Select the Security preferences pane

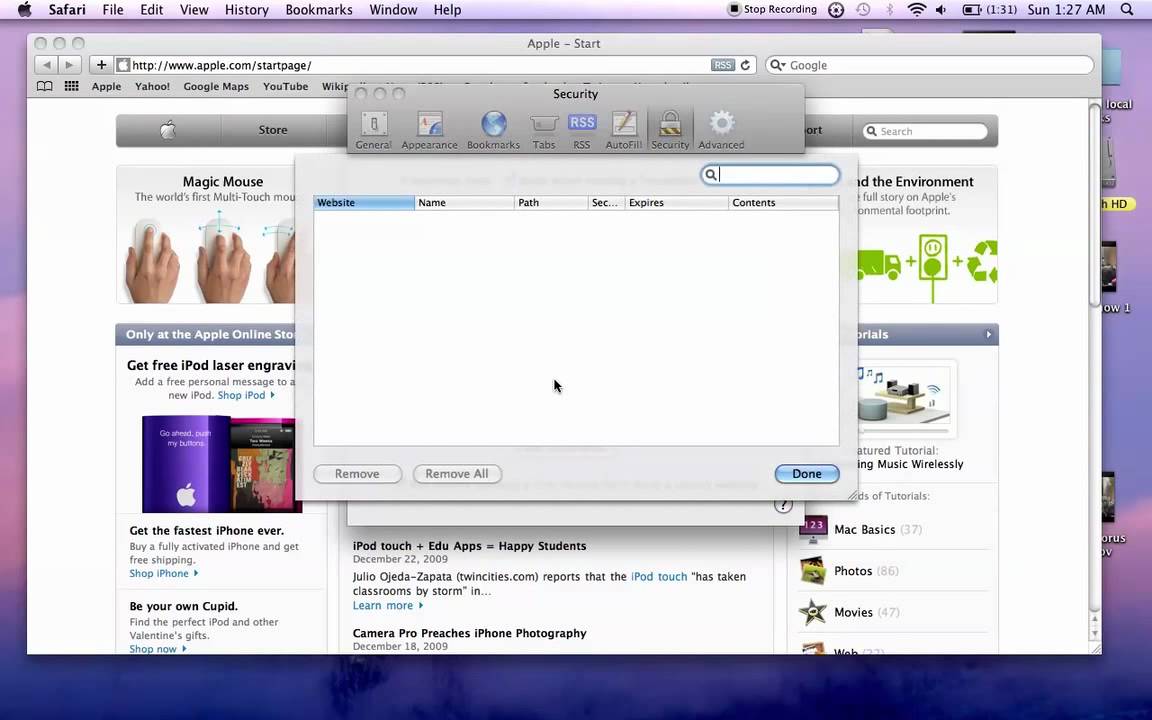670,131
